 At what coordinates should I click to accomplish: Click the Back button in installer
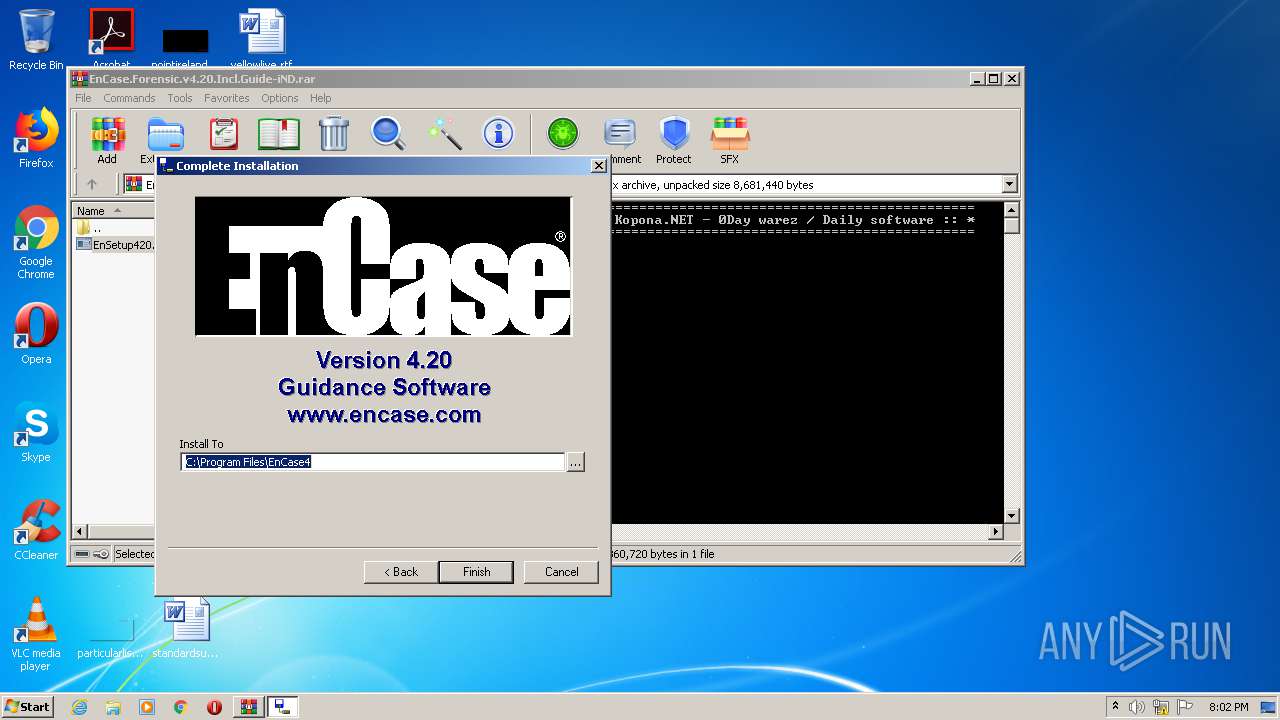[x=401, y=572]
